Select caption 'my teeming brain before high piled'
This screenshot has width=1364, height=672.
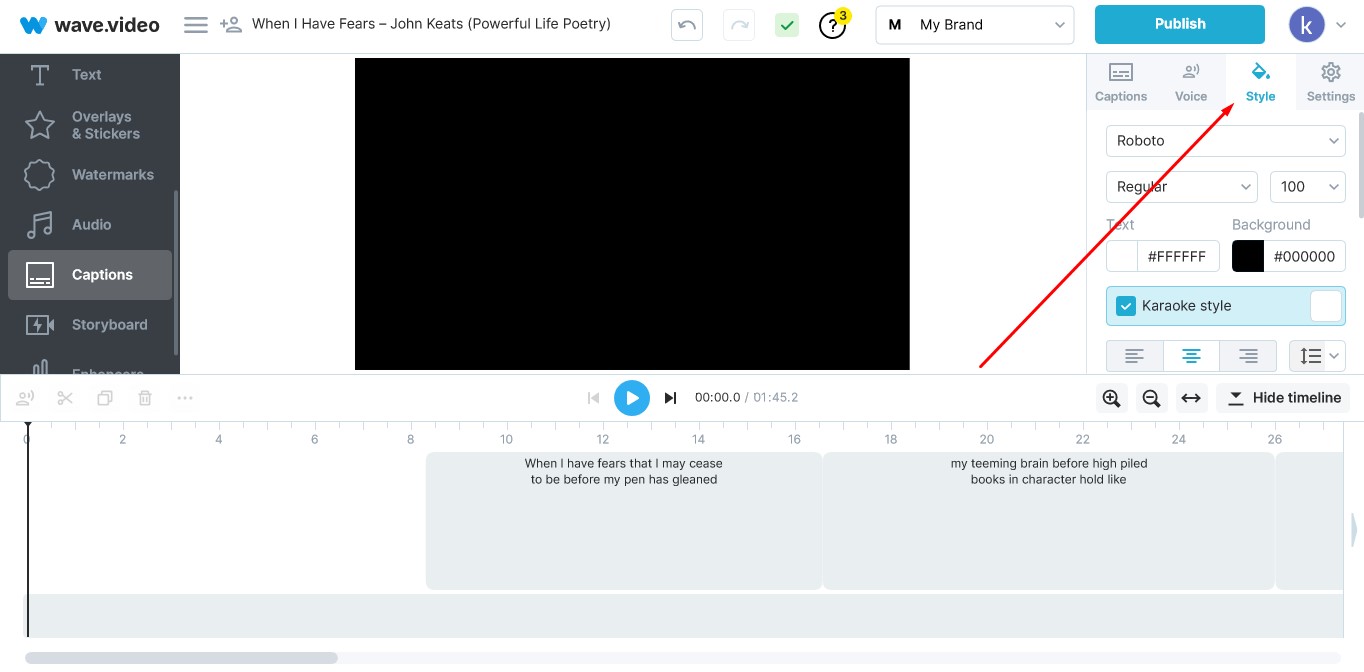(1049, 520)
